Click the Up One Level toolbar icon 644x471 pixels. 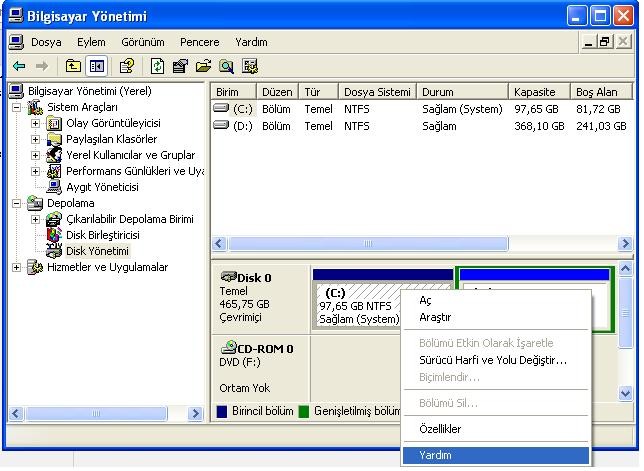(x=73, y=66)
